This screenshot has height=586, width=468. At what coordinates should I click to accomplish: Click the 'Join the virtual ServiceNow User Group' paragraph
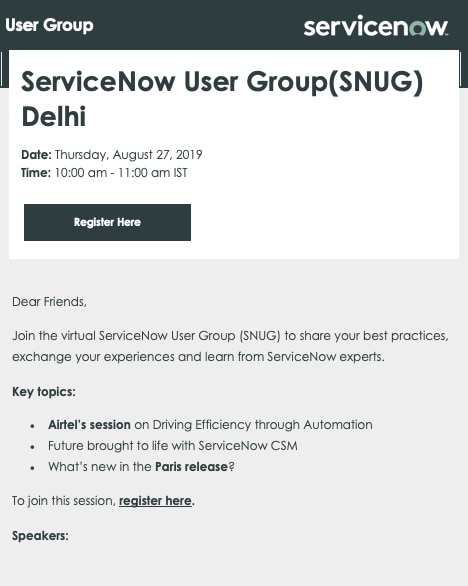point(230,346)
